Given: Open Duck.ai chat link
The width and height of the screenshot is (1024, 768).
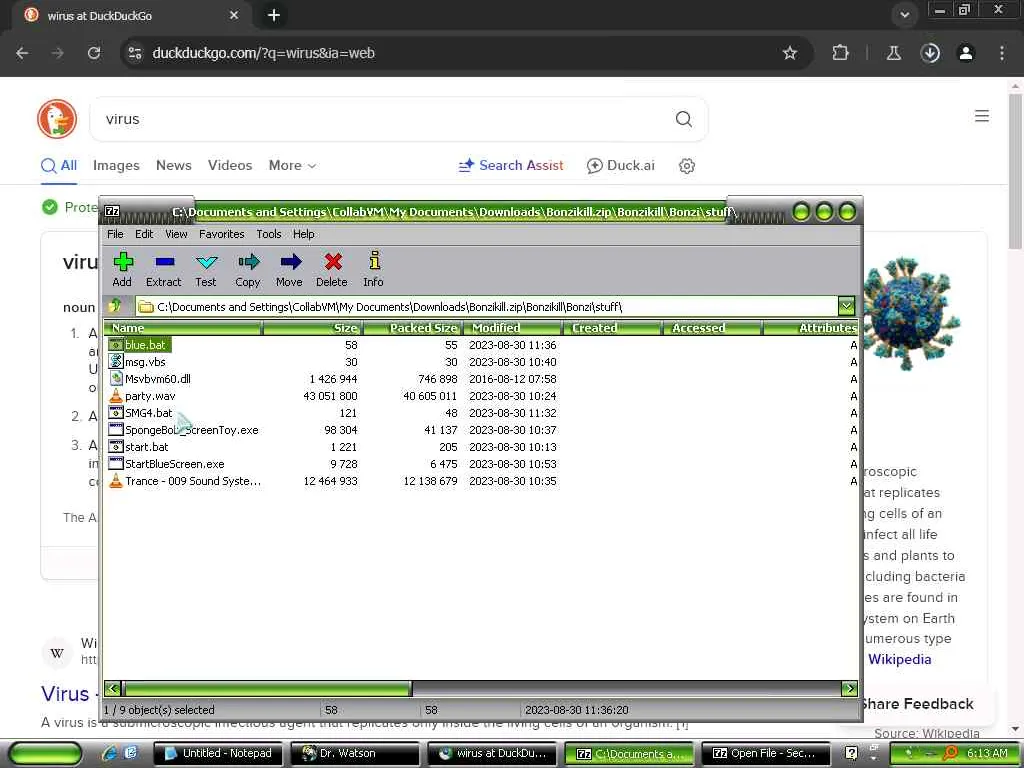Looking at the screenshot, I should tap(620, 165).
